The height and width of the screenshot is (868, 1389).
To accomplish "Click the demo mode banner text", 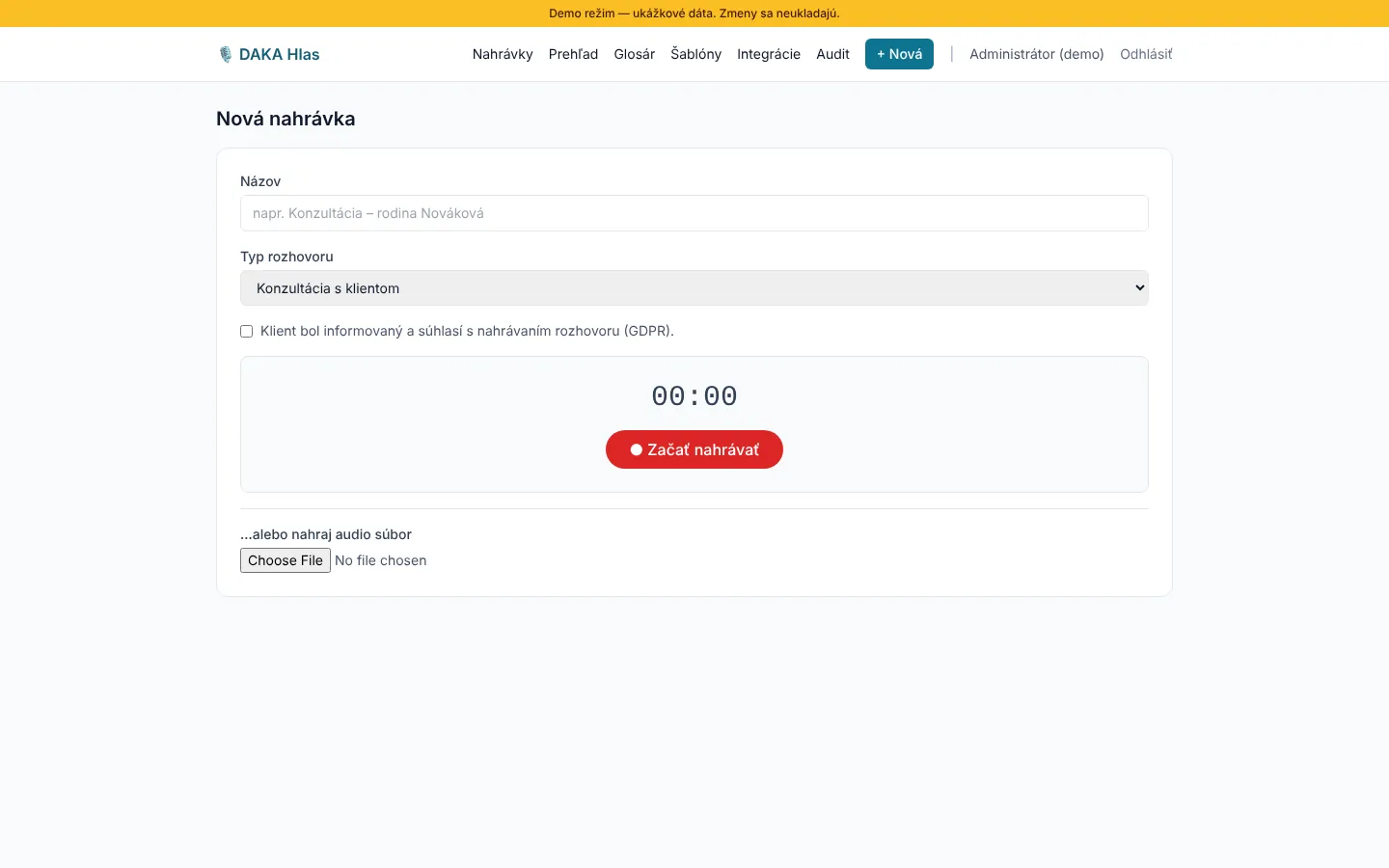I will 694,14.
